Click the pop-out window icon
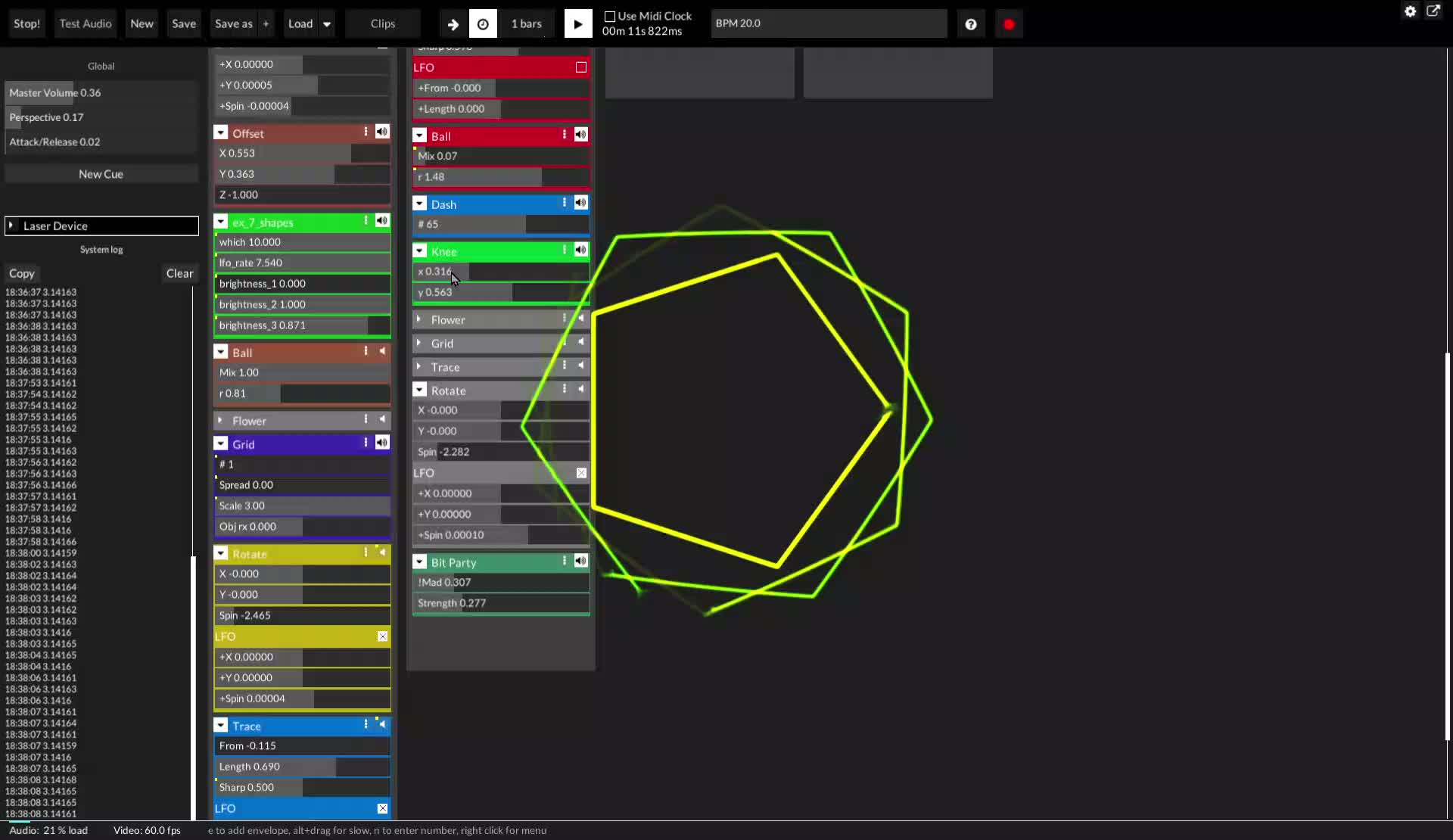The width and height of the screenshot is (1453, 840). coord(1433,11)
